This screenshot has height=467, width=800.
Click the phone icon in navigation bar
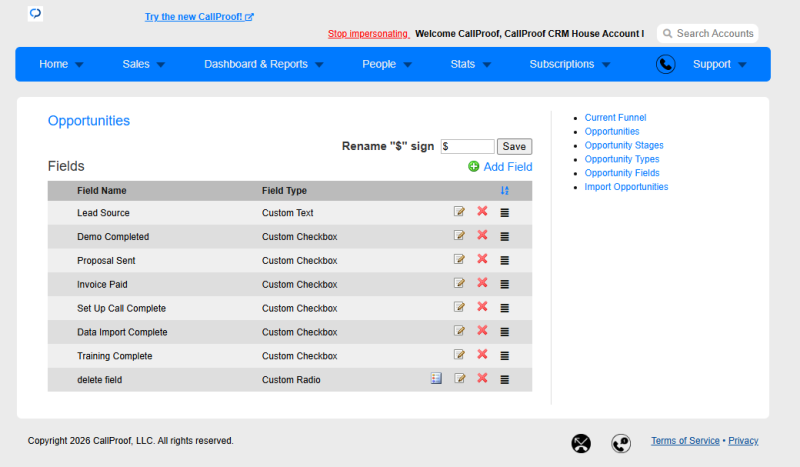665,64
